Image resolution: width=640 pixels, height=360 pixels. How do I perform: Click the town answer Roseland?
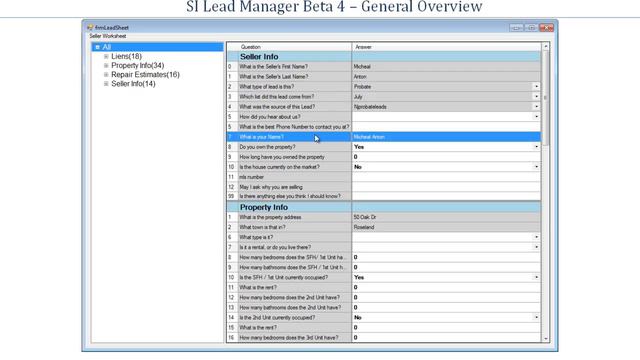coord(446,227)
